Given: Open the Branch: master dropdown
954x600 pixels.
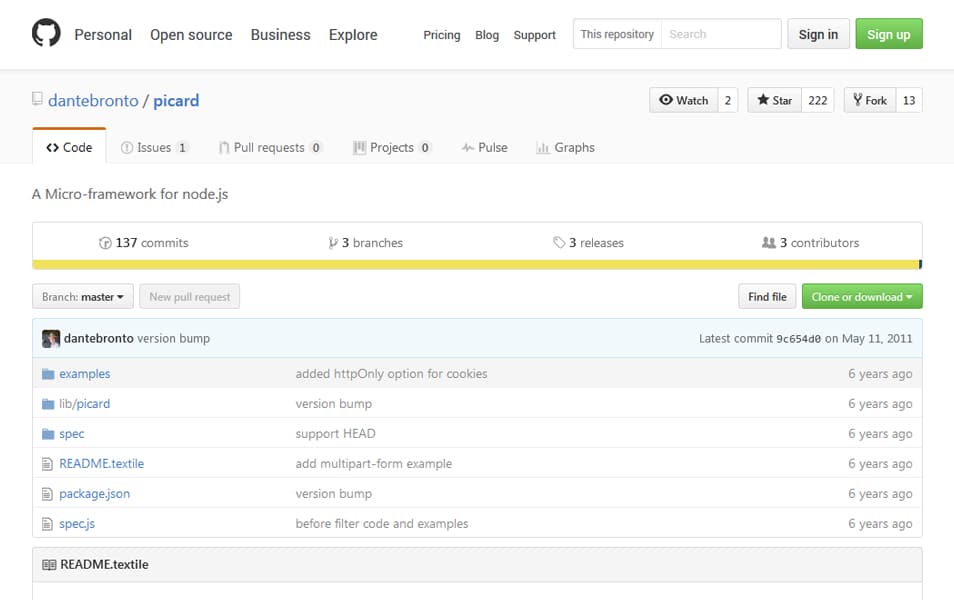Looking at the screenshot, I should point(83,297).
